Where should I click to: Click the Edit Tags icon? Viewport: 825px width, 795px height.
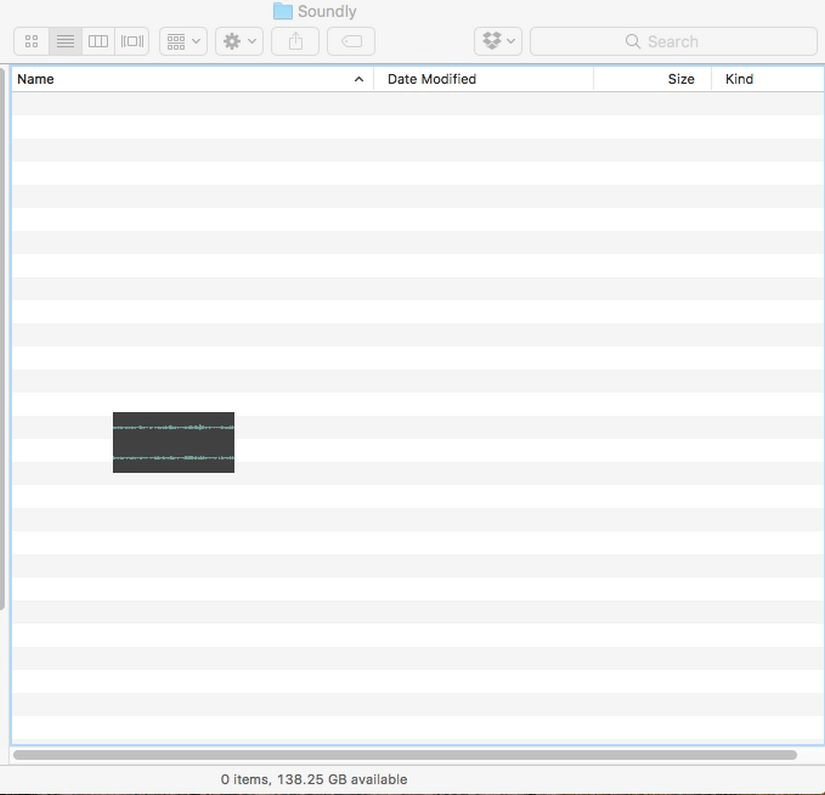tap(351, 41)
